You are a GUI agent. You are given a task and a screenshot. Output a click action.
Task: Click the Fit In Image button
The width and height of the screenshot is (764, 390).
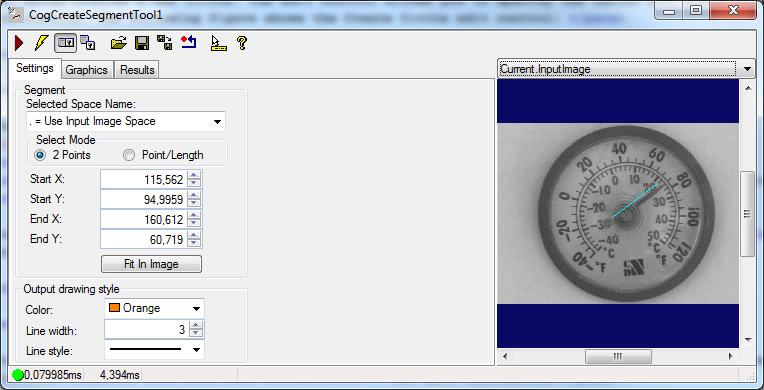click(x=151, y=264)
